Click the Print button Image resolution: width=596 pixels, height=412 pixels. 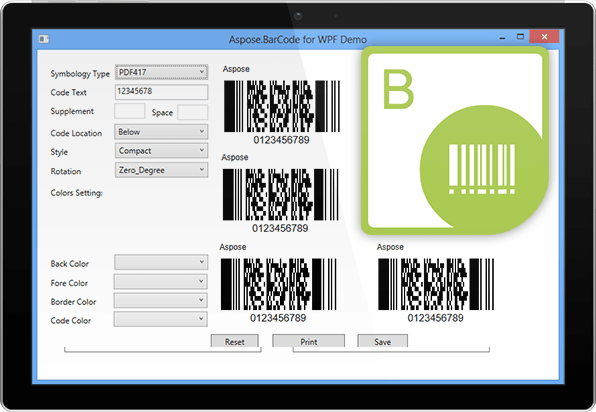pyautogui.click(x=309, y=341)
